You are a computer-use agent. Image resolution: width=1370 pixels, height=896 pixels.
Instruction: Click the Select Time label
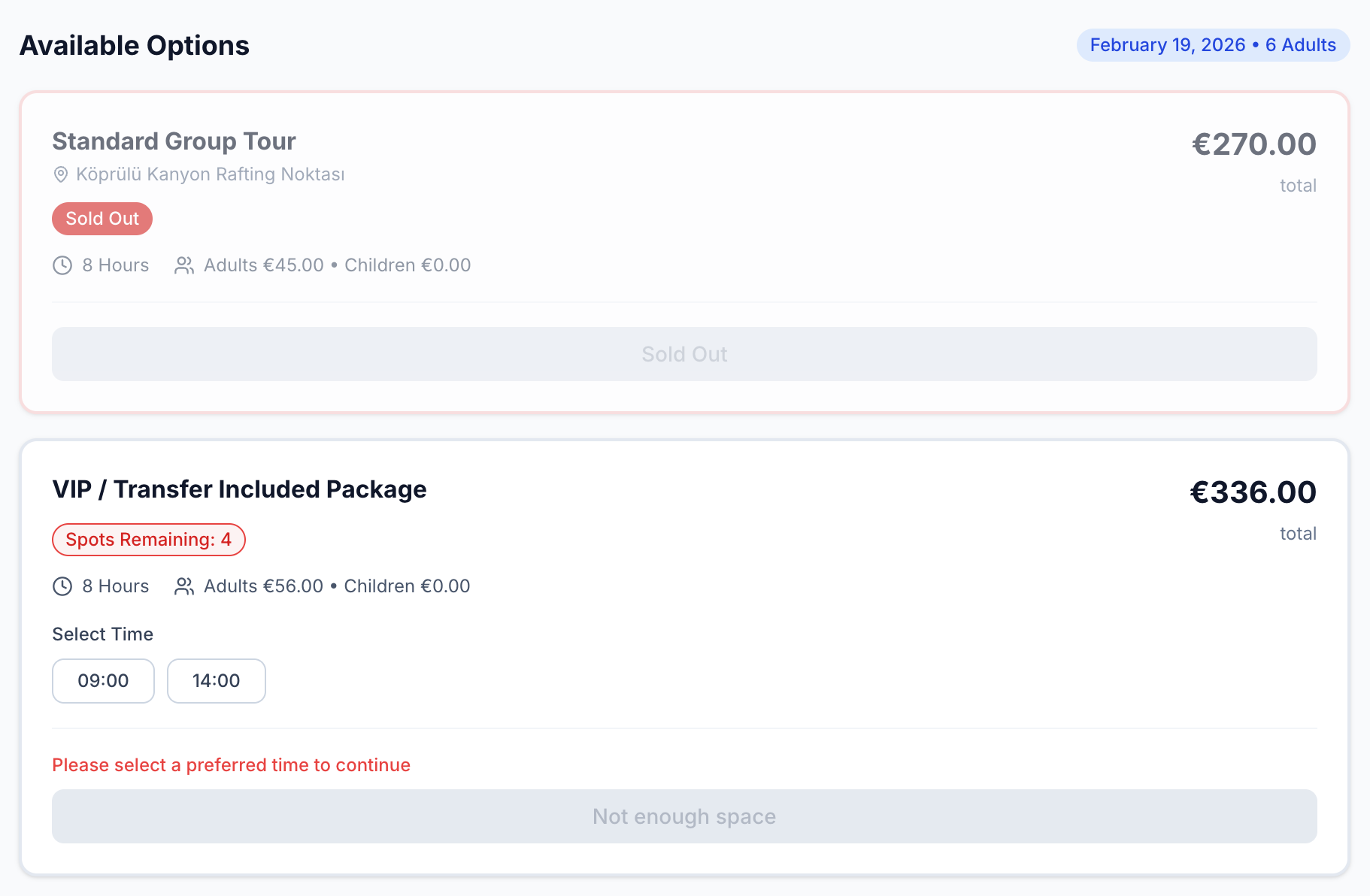pyautogui.click(x=103, y=634)
